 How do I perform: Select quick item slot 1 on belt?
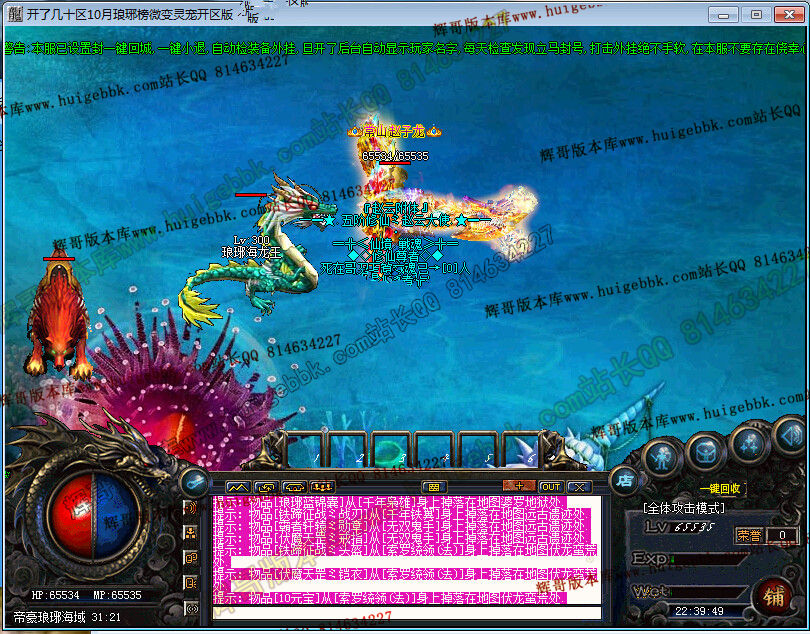pos(315,448)
